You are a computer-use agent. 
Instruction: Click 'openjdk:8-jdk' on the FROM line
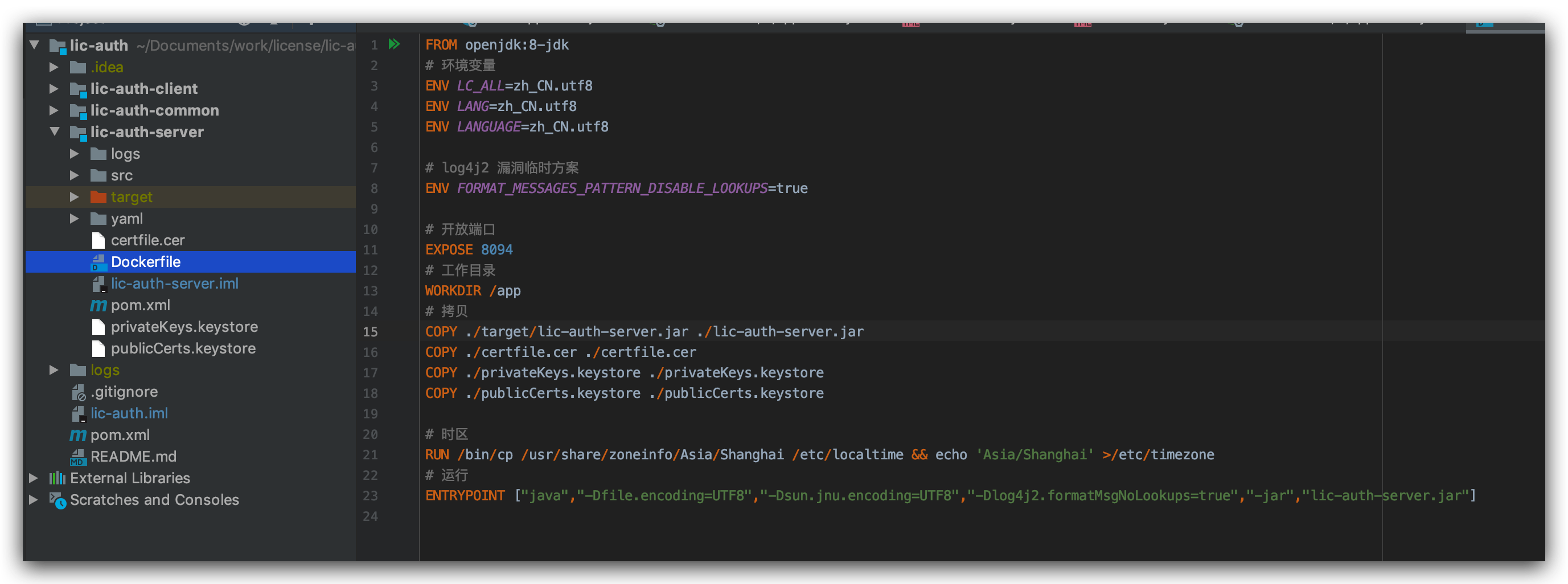pyautogui.click(x=517, y=45)
